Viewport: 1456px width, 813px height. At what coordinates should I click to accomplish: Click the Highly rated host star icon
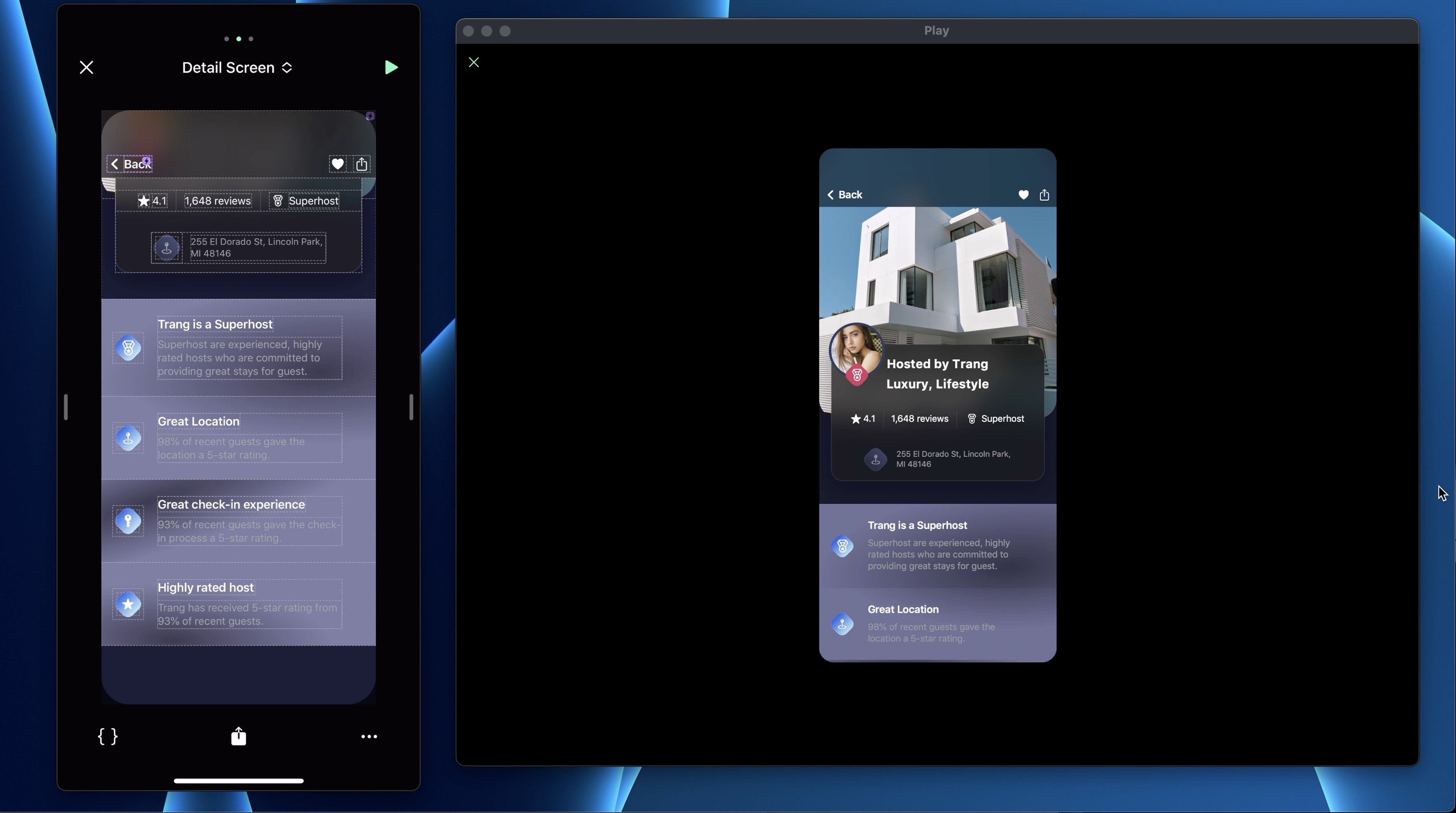pyautogui.click(x=128, y=604)
